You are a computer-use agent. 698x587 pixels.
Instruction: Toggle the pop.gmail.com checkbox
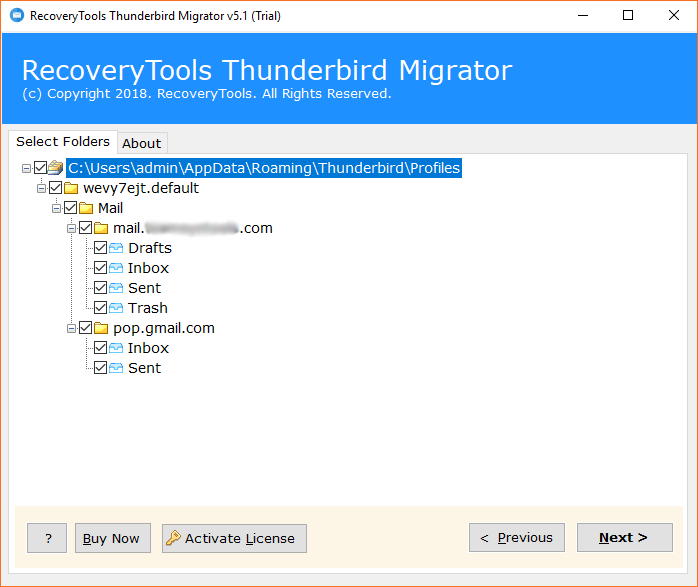85,328
